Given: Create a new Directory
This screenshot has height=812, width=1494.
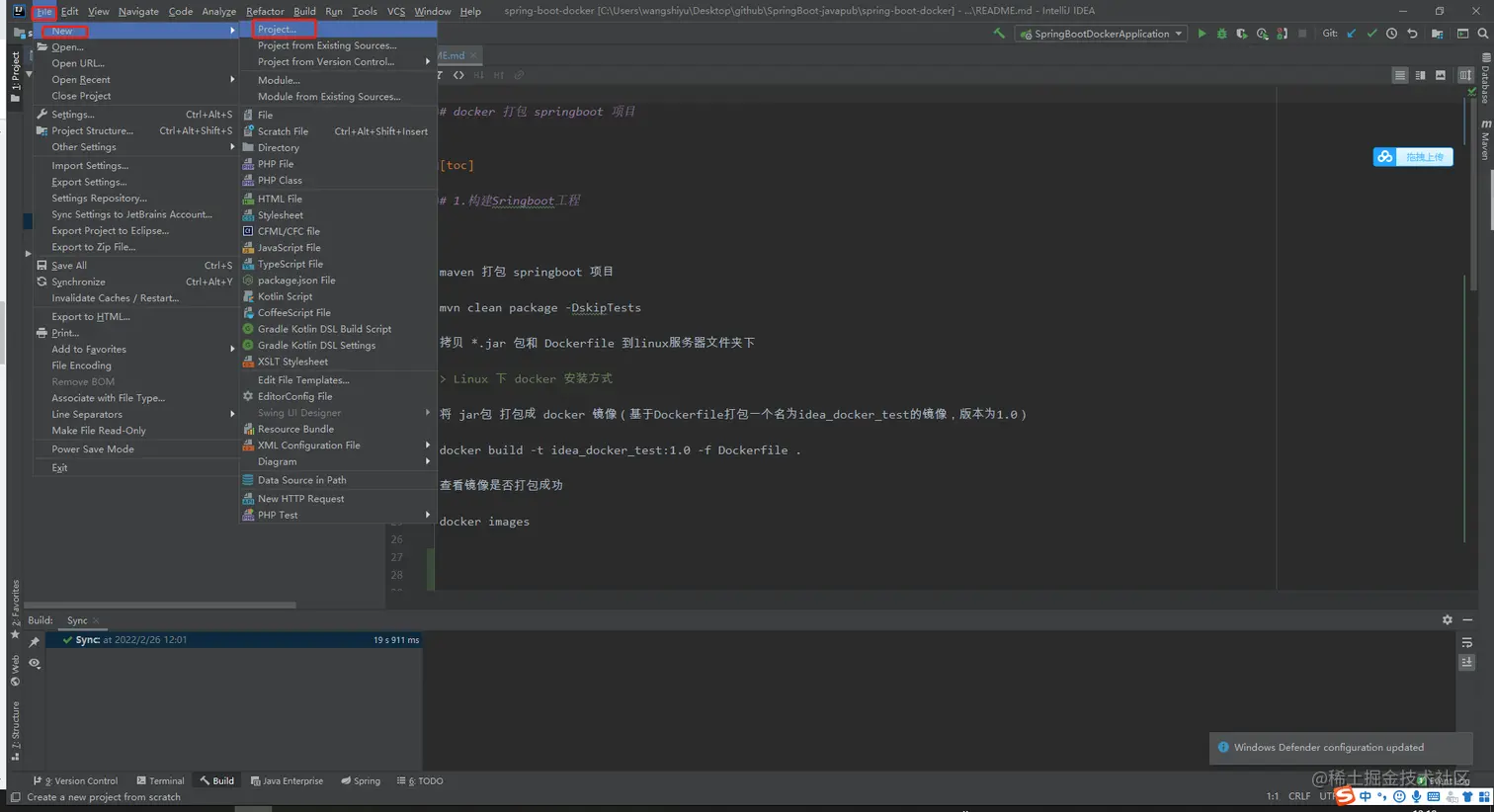Looking at the screenshot, I should [x=338, y=148].
